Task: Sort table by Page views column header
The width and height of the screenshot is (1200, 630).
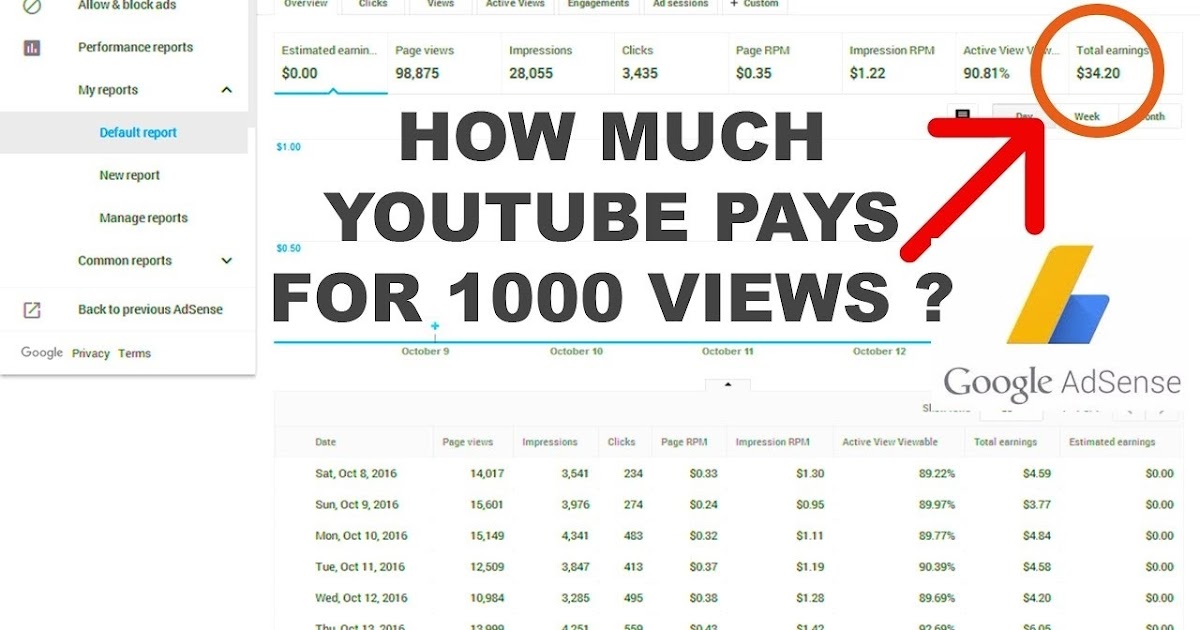Action: coord(468,442)
